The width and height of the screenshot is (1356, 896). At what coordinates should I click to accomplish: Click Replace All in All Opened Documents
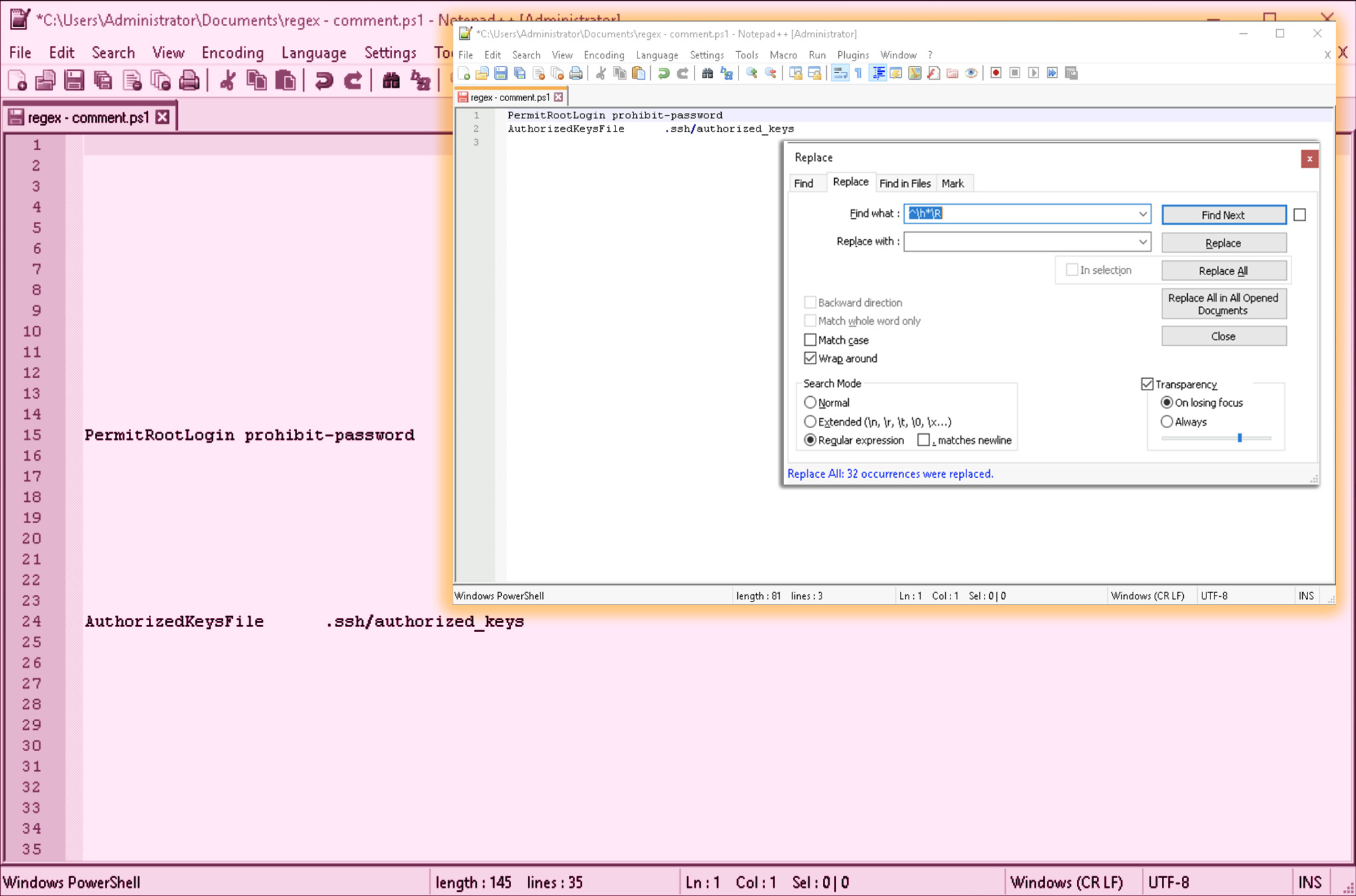1224,304
